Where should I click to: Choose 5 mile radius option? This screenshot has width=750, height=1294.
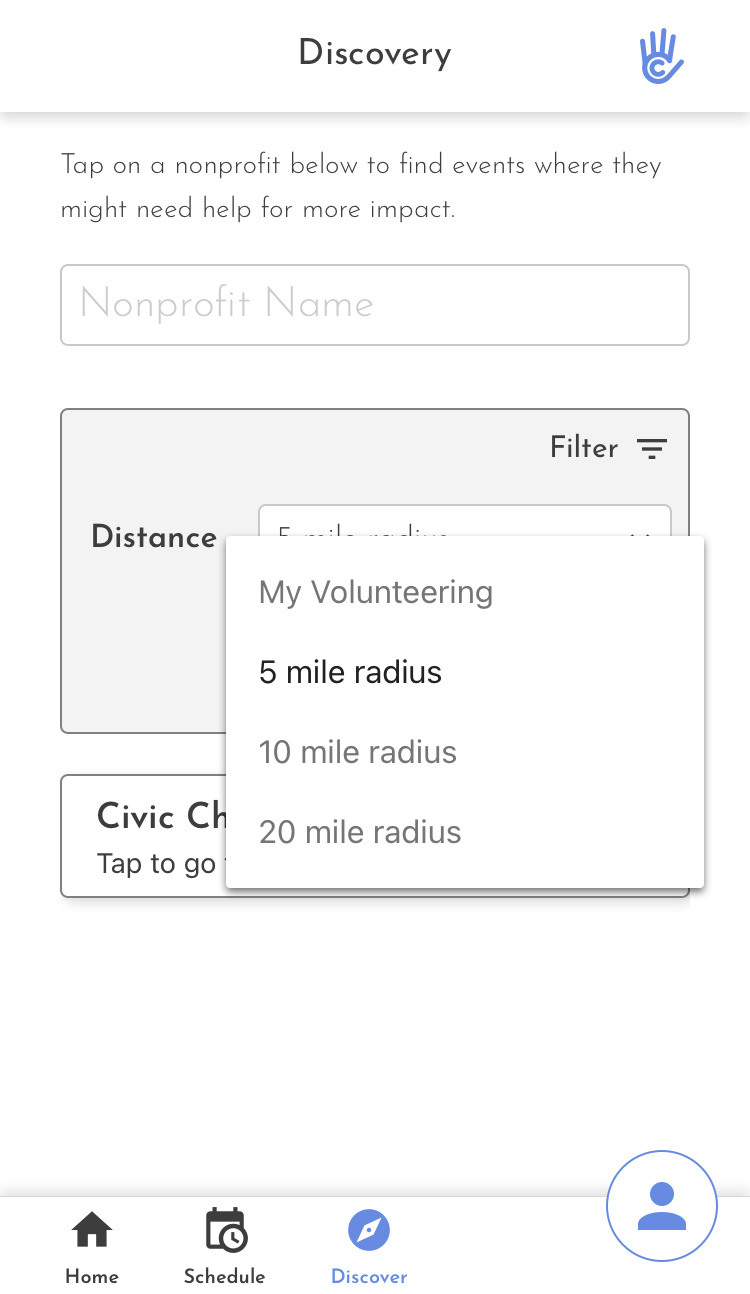[x=350, y=672]
